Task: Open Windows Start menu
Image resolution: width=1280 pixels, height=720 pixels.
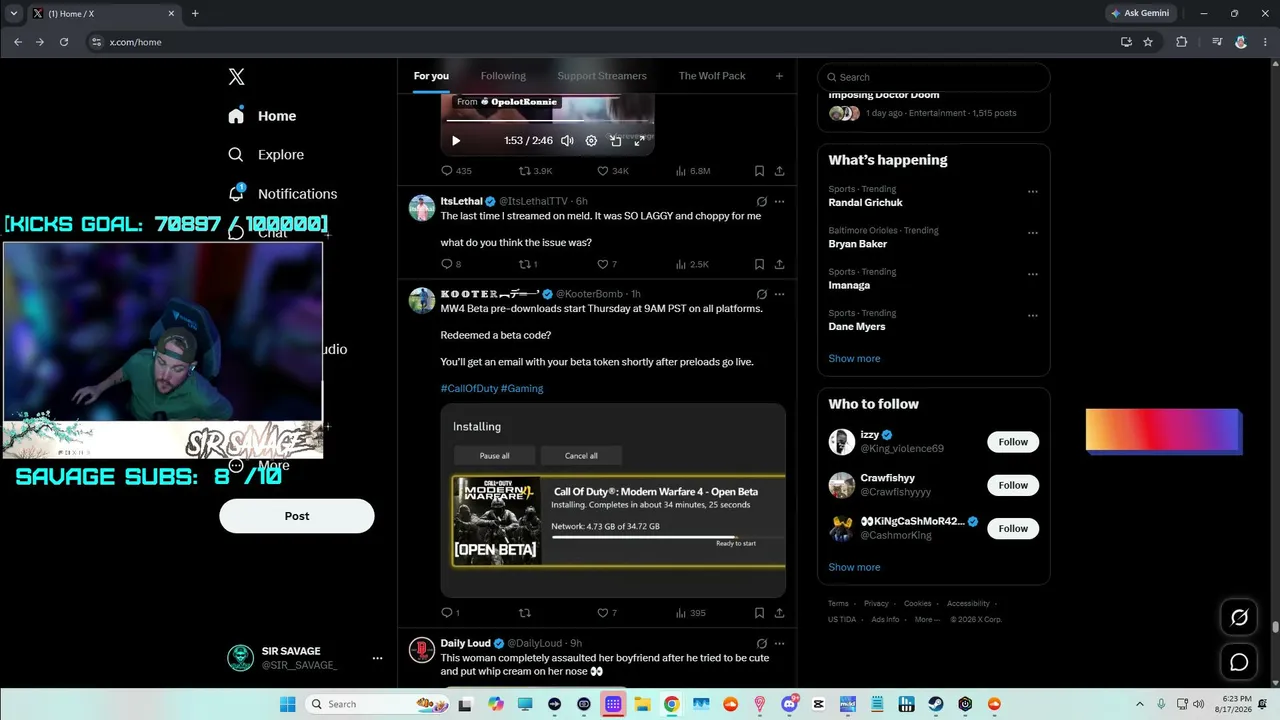Action: point(287,704)
